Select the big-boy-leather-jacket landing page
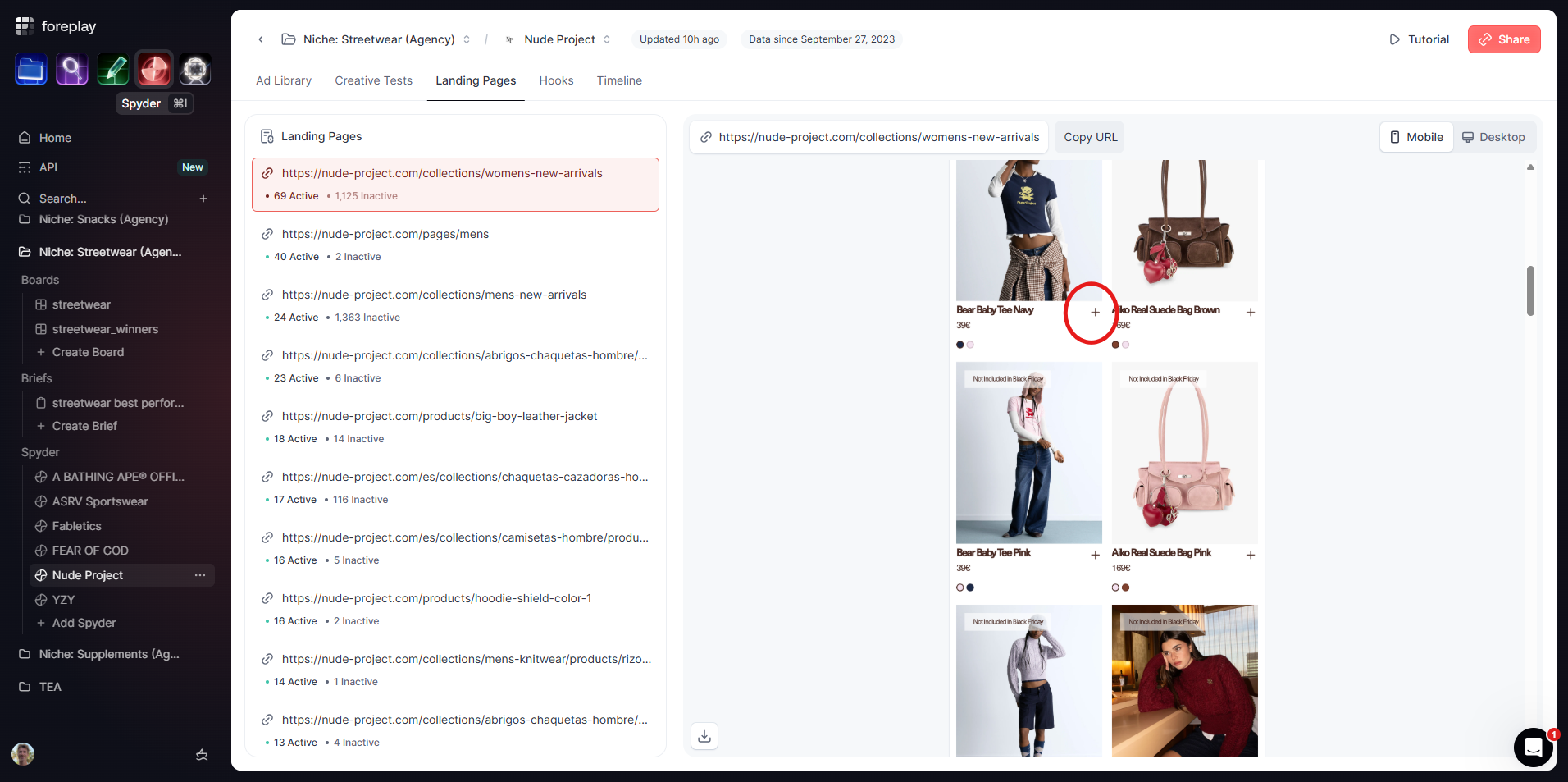This screenshot has width=1568, height=782. 455,428
